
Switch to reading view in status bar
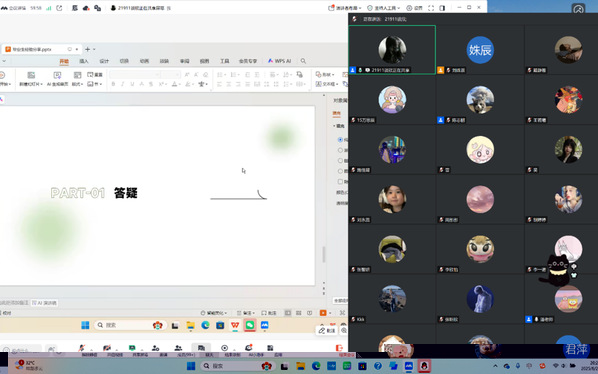[309, 313]
